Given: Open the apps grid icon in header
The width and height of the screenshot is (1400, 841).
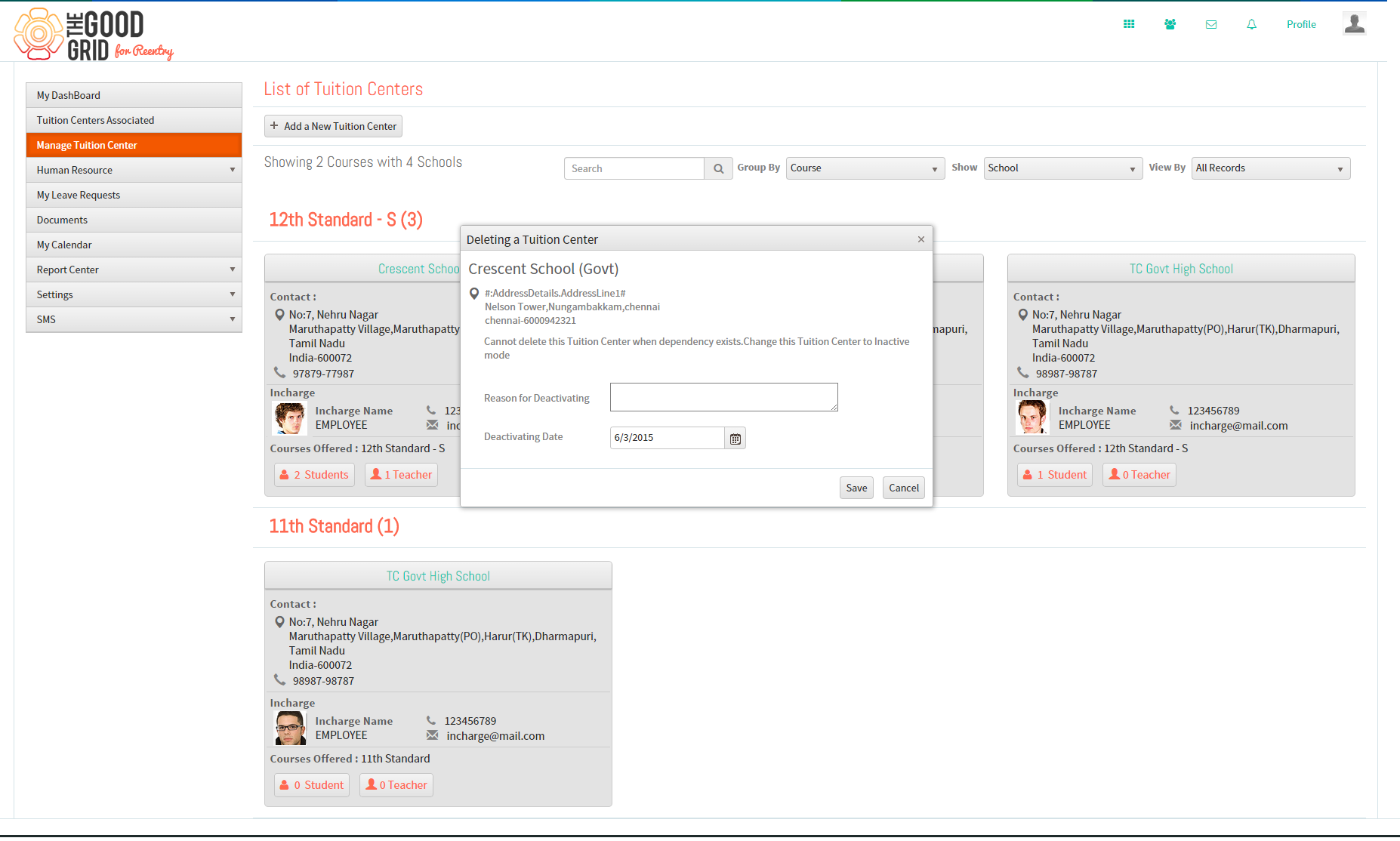Looking at the screenshot, I should click(1129, 24).
